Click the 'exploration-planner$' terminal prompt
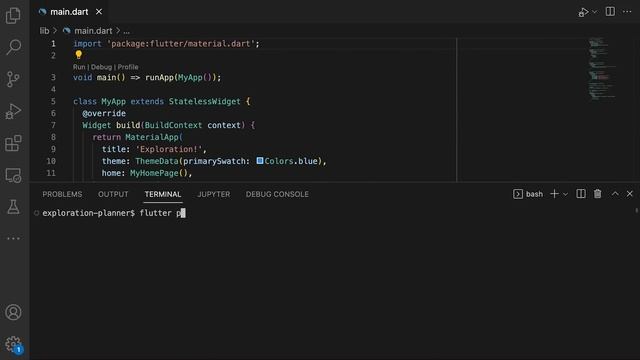Image resolution: width=640 pixels, height=360 pixels. pos(89,213)
